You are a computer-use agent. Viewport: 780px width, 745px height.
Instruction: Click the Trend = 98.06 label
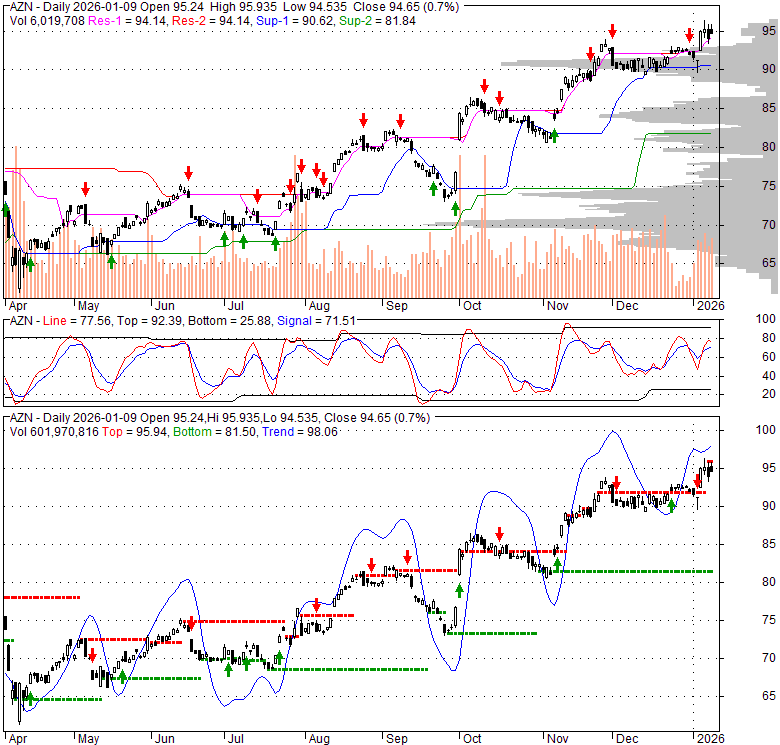point(300,432)
